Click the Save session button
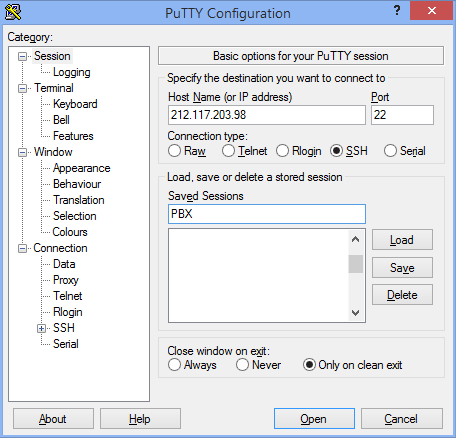 (x=402, y=268)
